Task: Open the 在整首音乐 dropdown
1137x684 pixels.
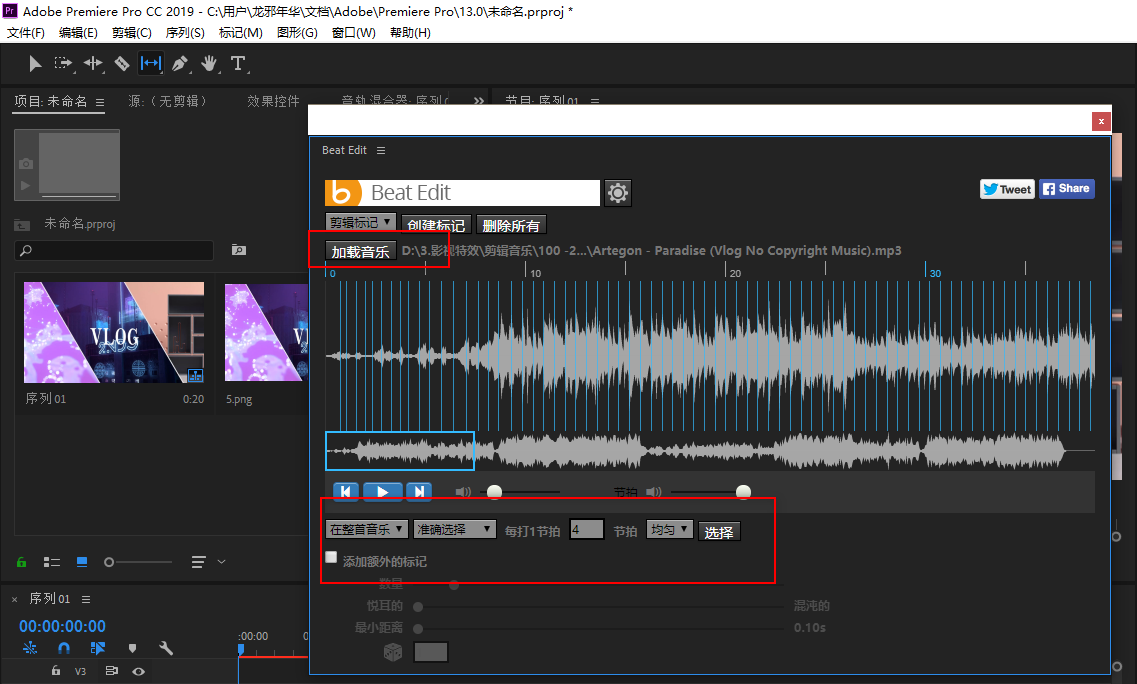Action: pos(367,530)
